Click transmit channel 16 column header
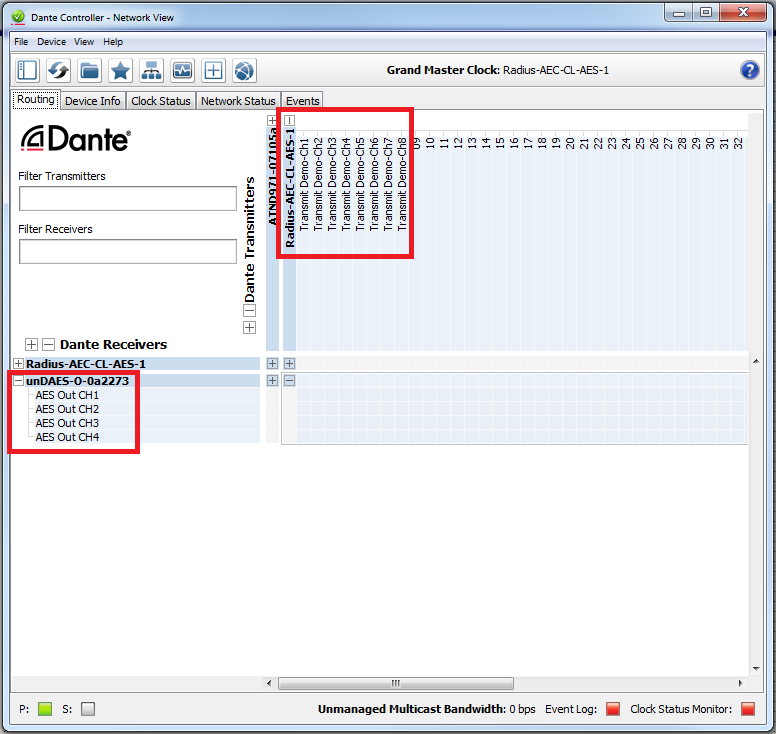776x734 pixels. (x=514, y=143)
